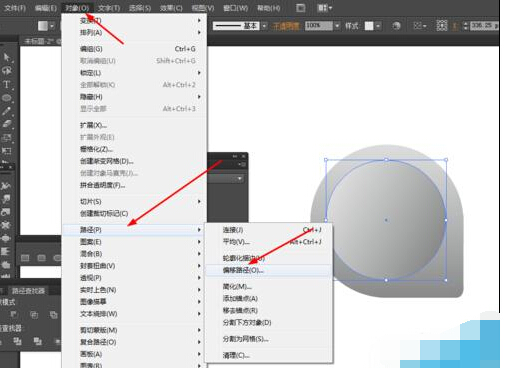The image size is (505, 368).
Task: Open the align options dropdown arrow
Action: [x=425, y=26]
